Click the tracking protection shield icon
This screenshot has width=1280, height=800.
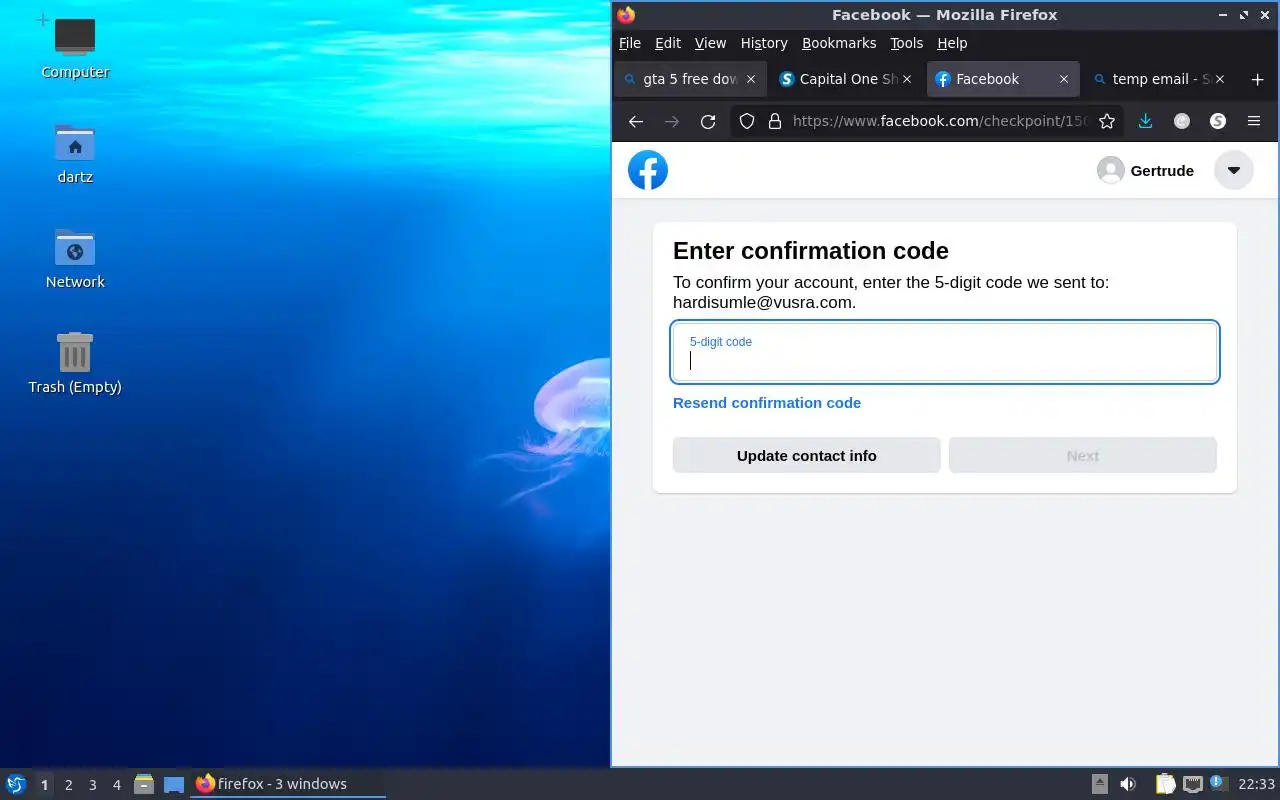click(746, 121)
